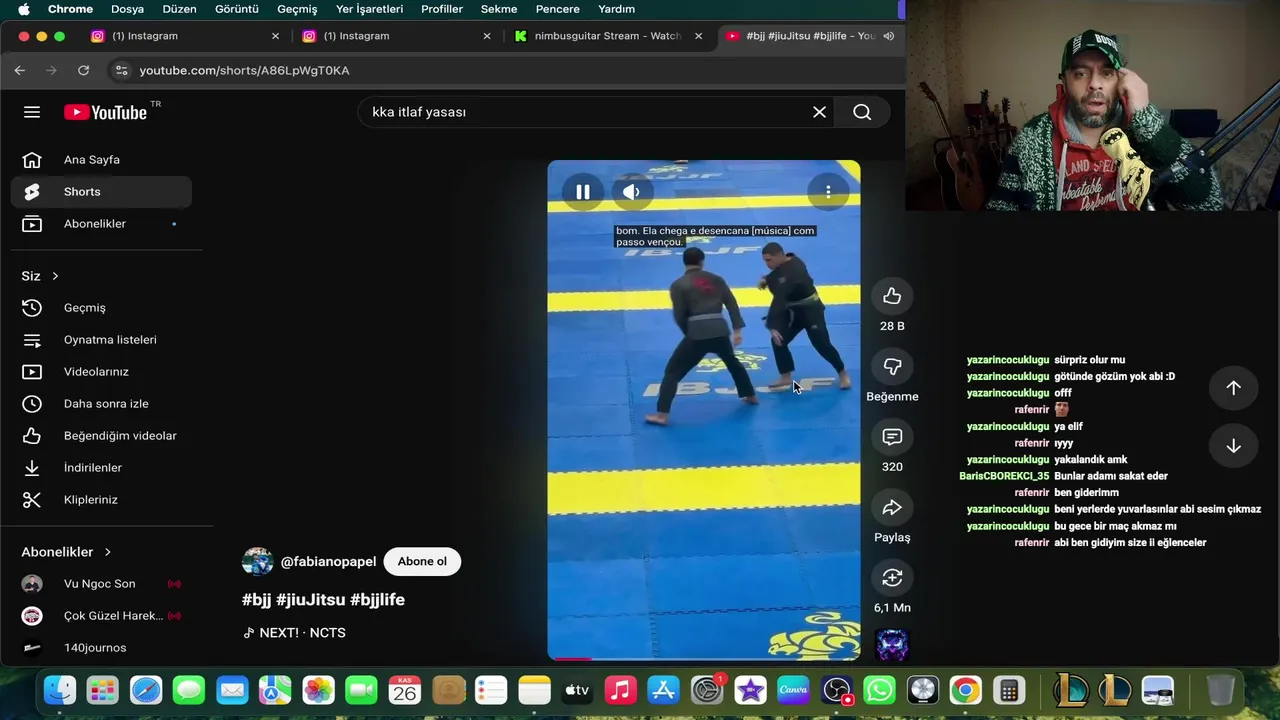The height and width of the screenshot is (720, 1280).
Task: Open the Yardım menu
Action: click(616, 9)
